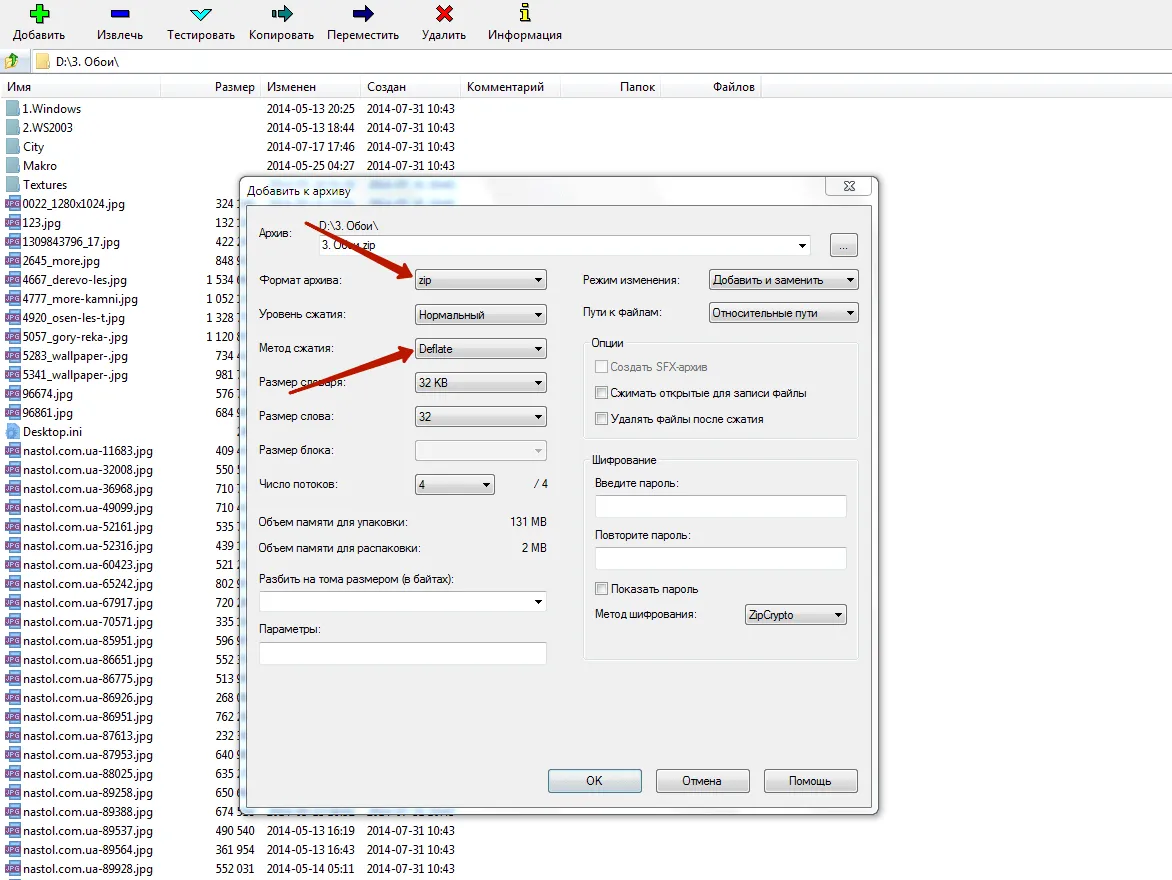Screen dimensions: 1172x880
Task: Click the Копировать arrow icon
Action: click(282, 14)
